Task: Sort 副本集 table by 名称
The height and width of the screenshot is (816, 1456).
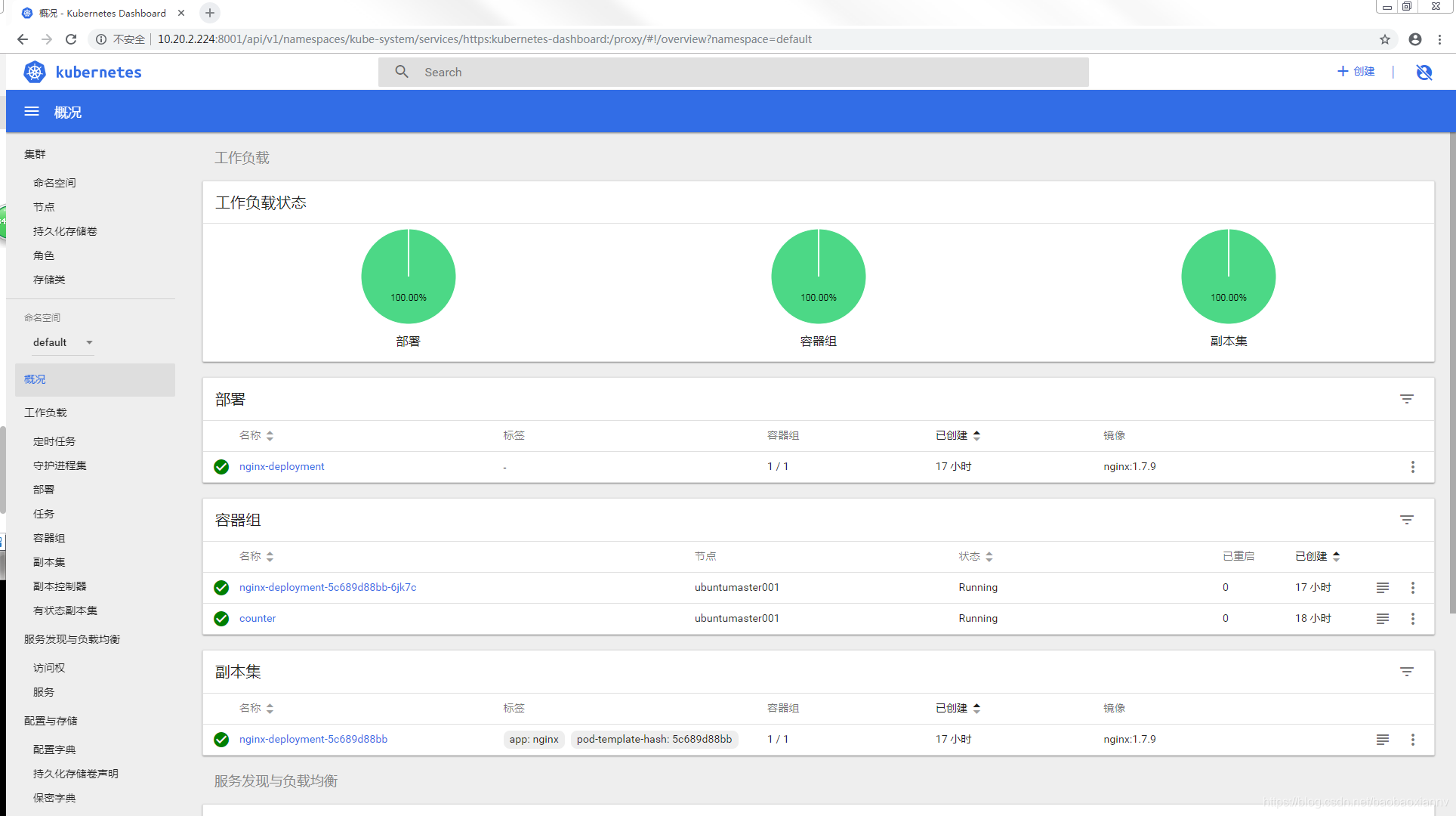Action: [256, 708]
